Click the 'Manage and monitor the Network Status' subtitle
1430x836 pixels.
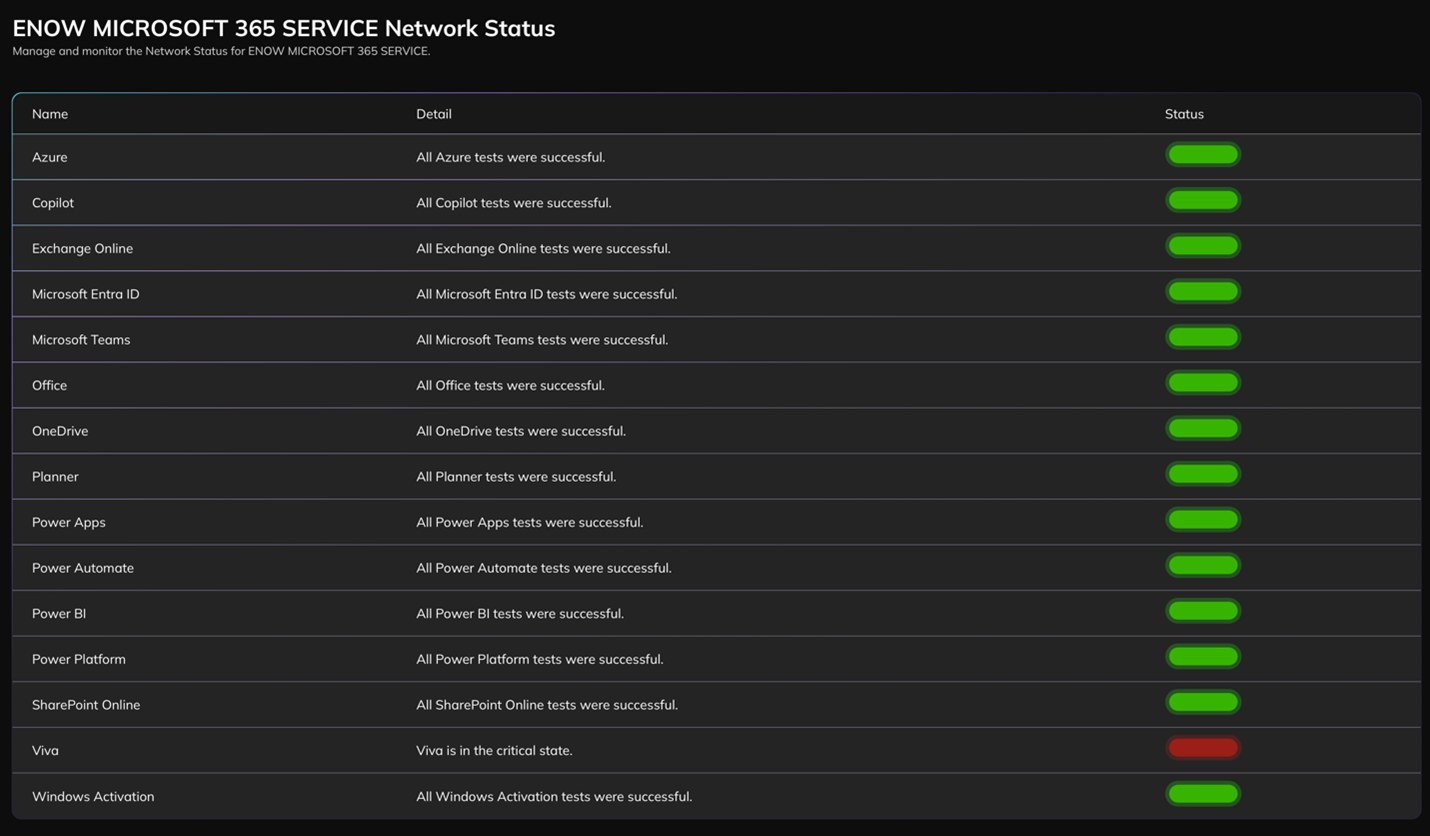(221, 51)
